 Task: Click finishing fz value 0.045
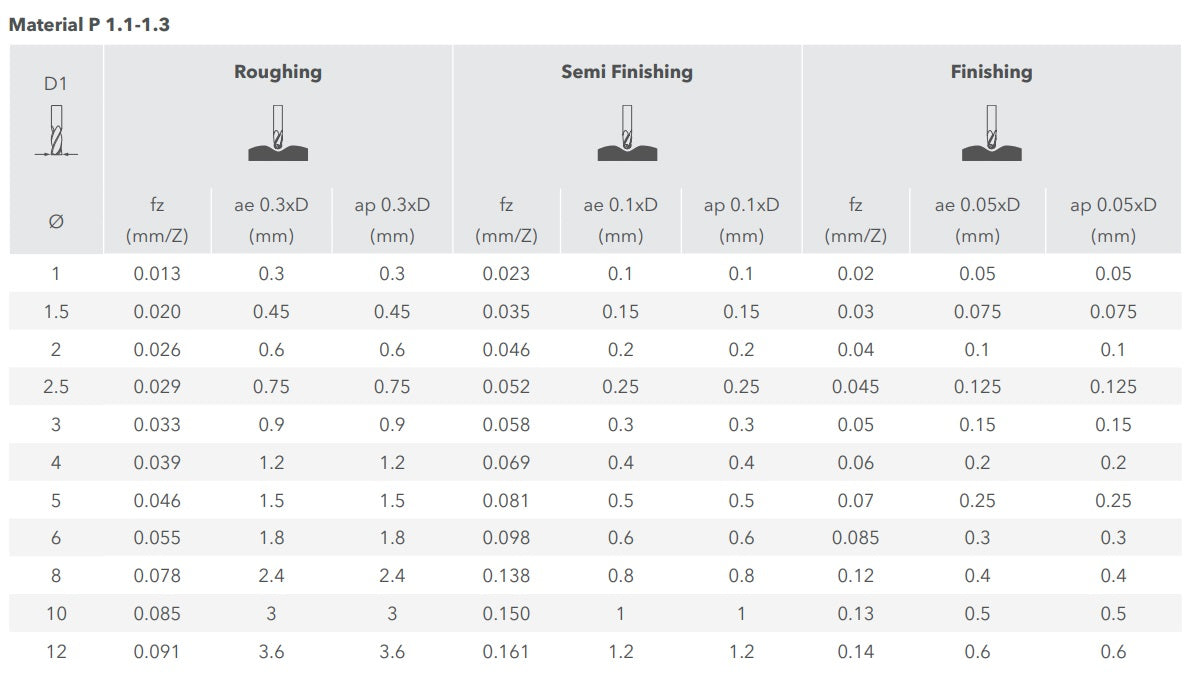click(x=855, y=386)
